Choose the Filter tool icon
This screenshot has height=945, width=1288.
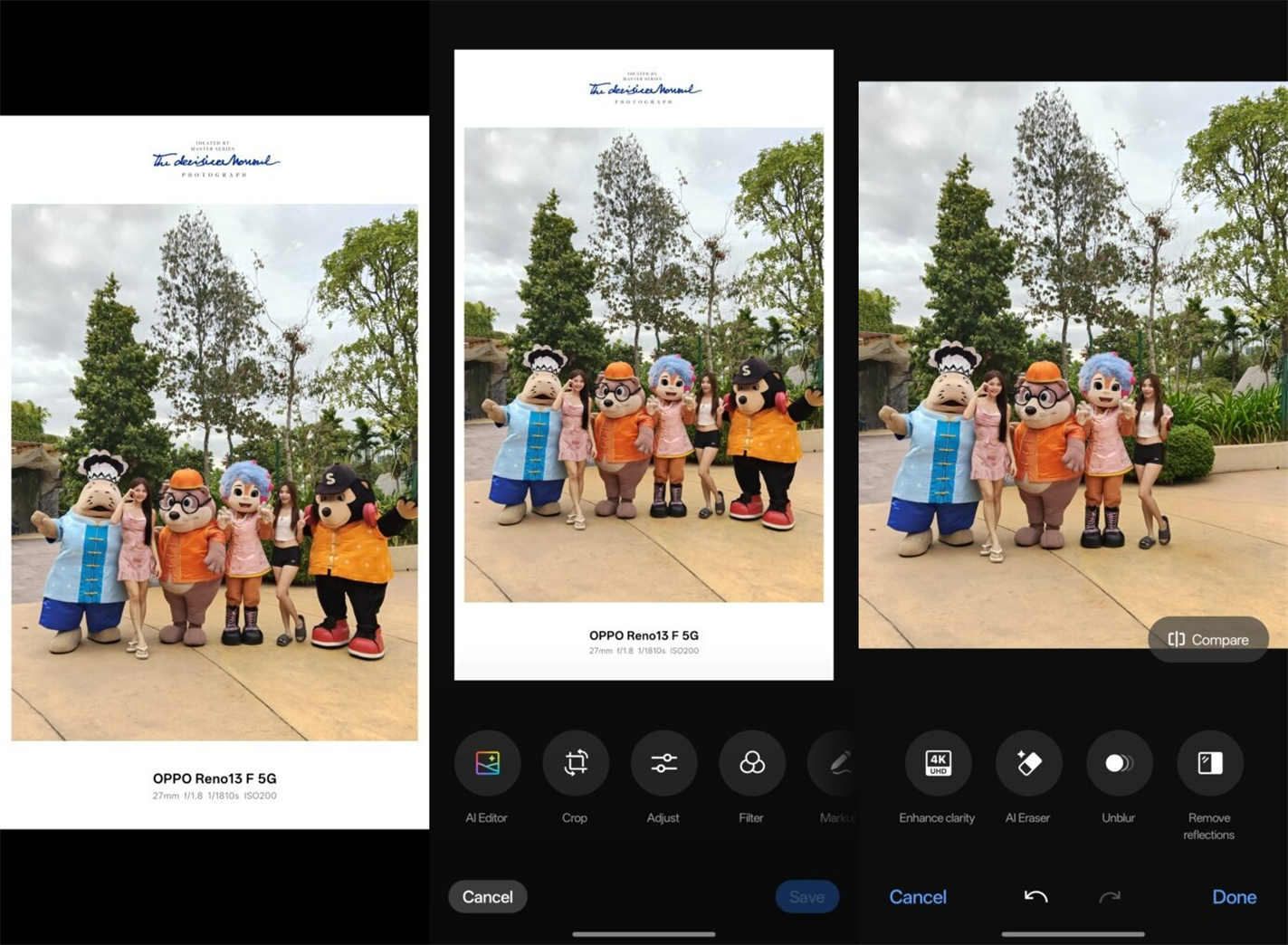752,763
